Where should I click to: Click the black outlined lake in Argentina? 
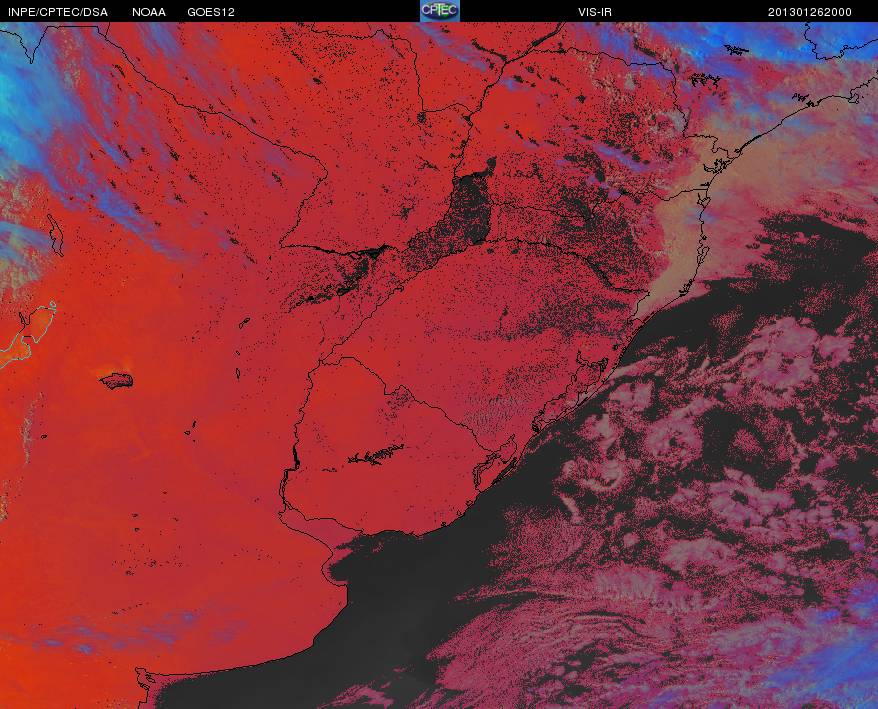coord(117,381)
